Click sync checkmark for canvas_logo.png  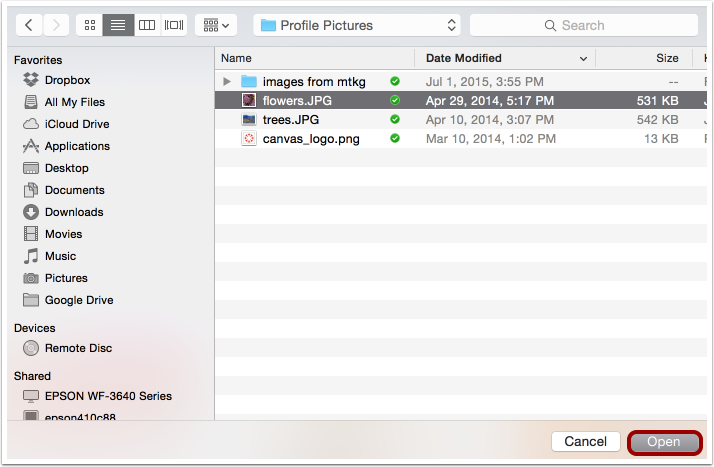tap(395, 138)
